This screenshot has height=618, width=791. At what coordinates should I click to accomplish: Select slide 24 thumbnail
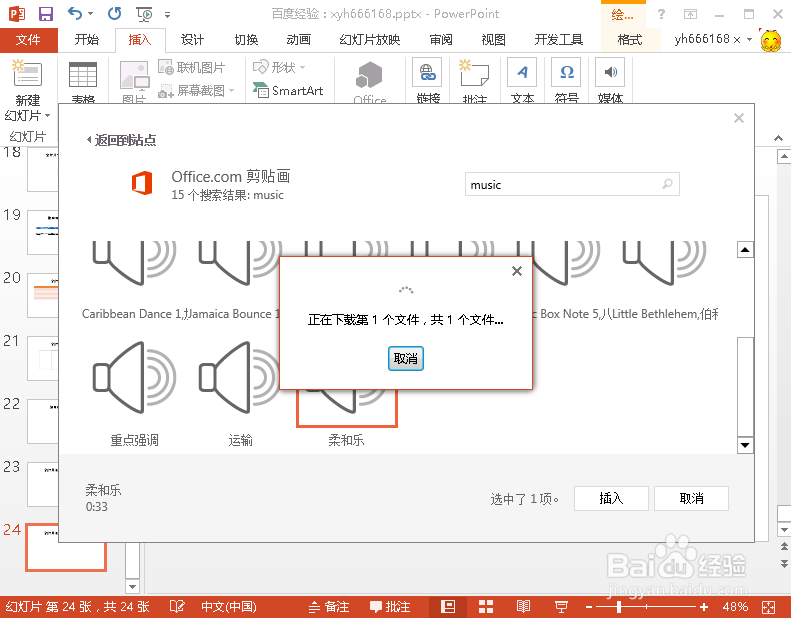pyautogui.click(x=66, y=547)
